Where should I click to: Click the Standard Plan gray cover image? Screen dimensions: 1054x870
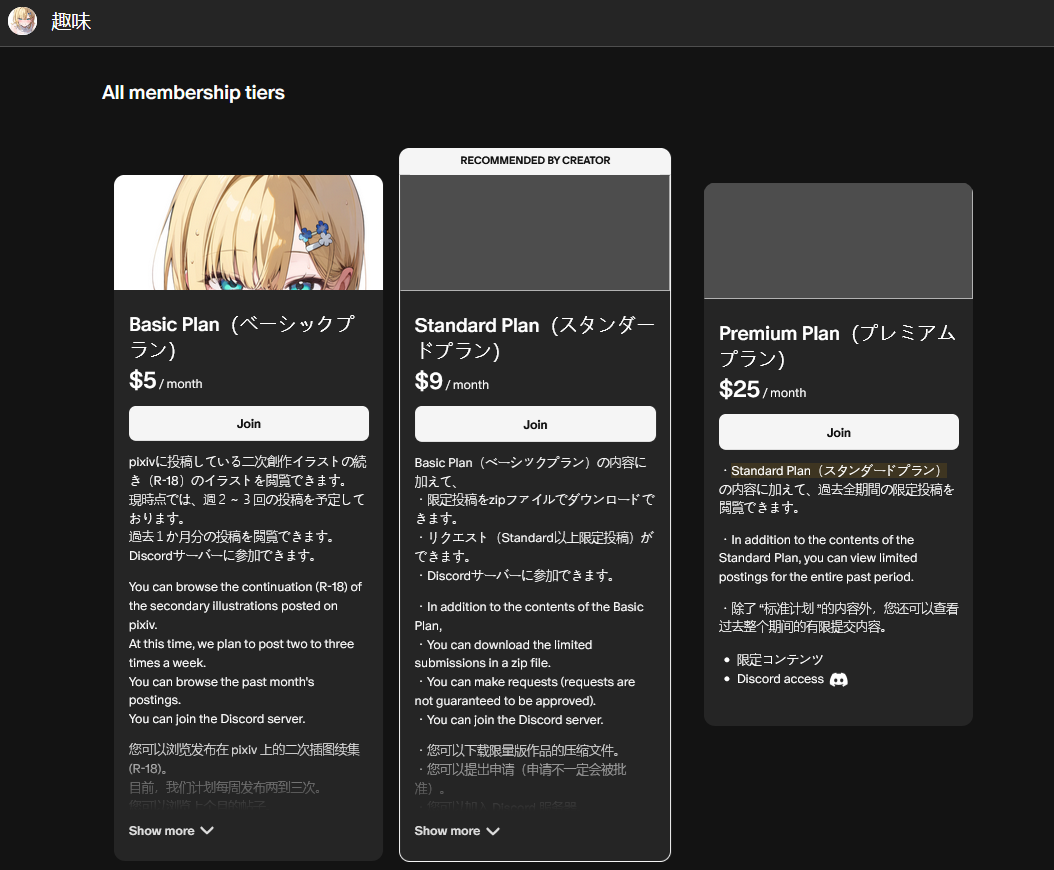point(535,233)
